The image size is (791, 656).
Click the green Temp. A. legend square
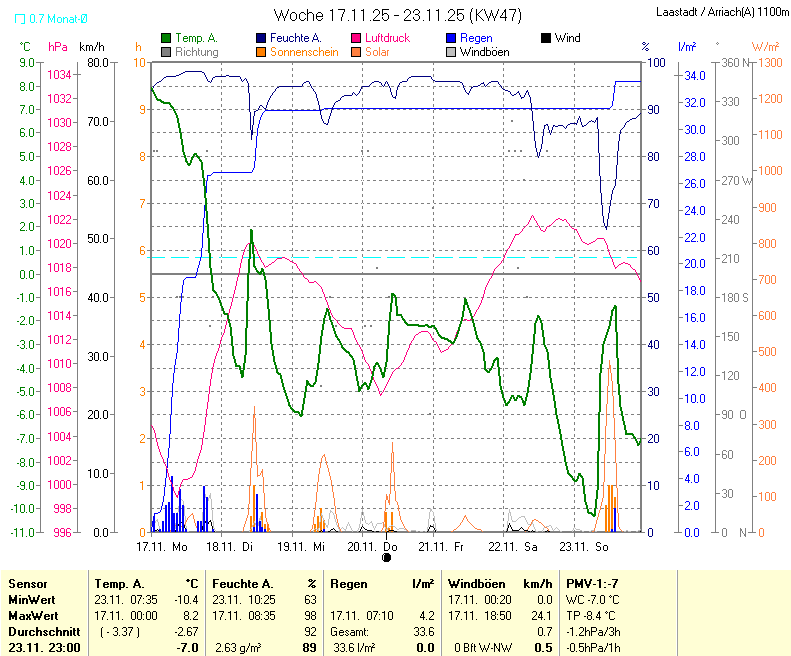pyautogui.click(x=166, y=38)
